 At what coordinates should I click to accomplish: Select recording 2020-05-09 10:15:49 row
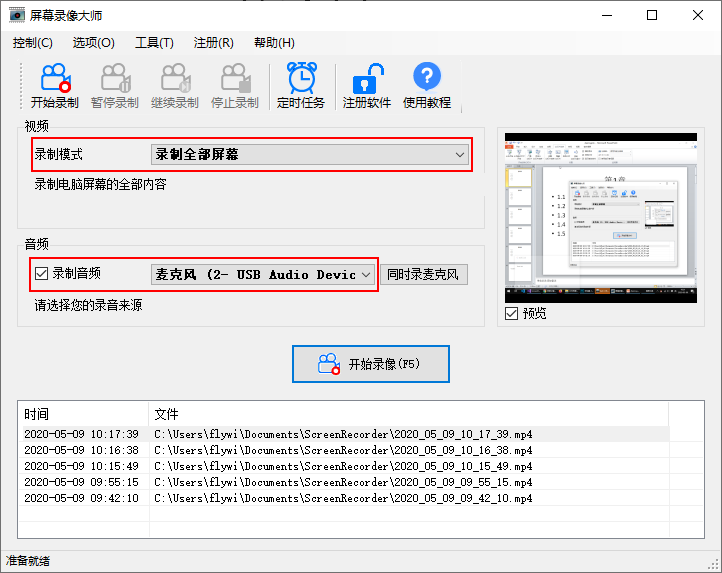346,466
